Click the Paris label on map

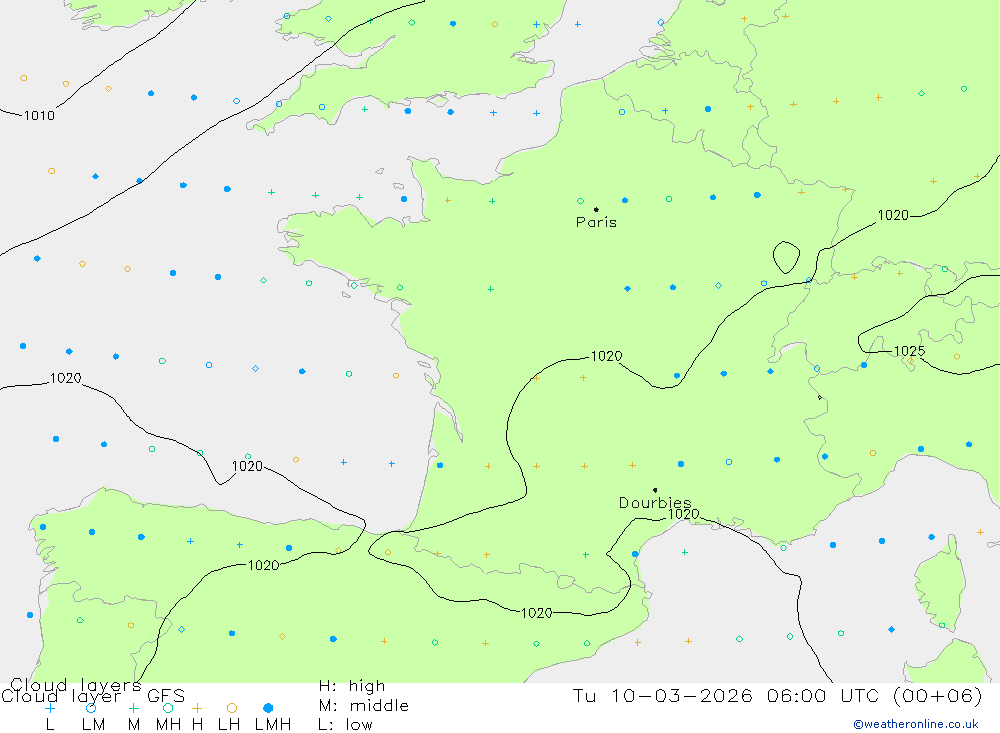596,222
